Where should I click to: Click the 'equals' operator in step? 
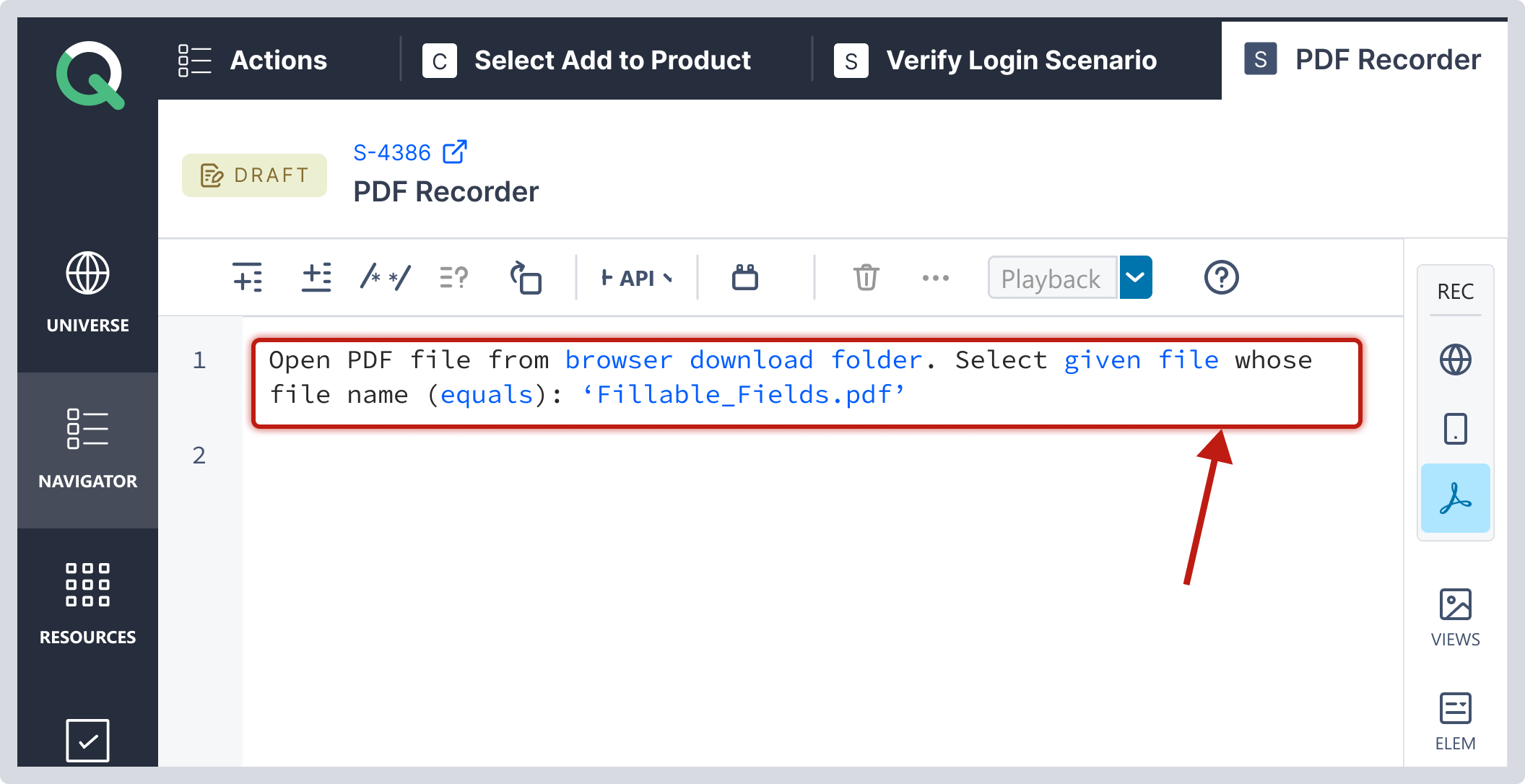tap(487, 395)
